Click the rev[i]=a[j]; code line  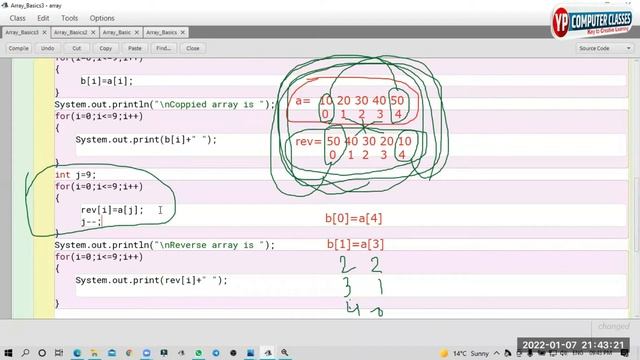point(112,210)
